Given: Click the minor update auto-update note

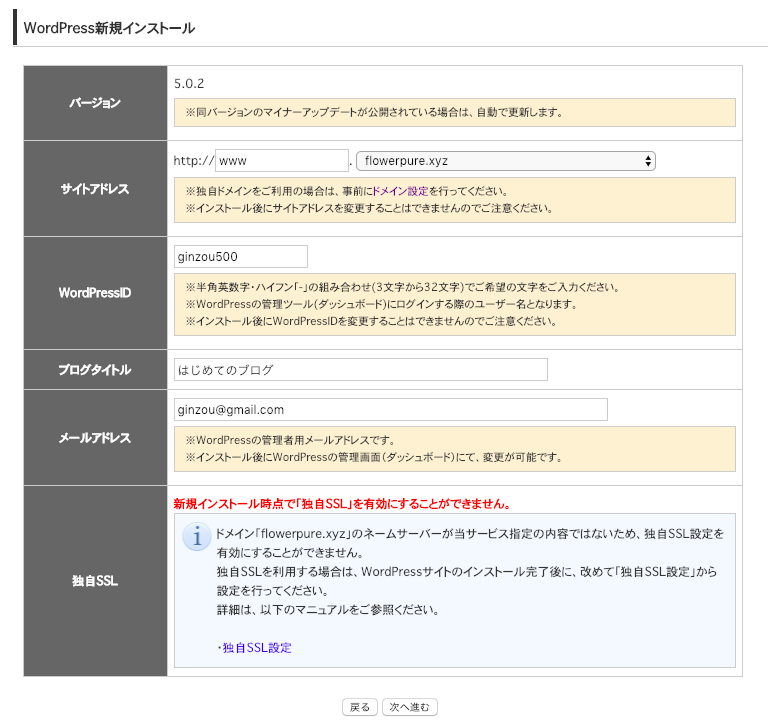Looking at the screenshot, I should pos(374,112).
